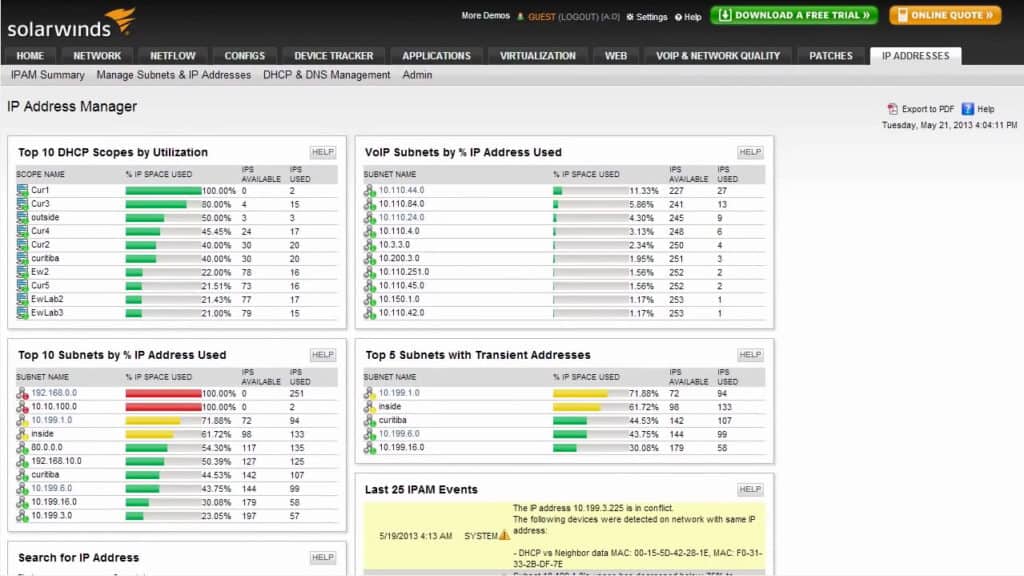Click the More Demos link
The width and height of the screenshot is (1024, 576).
(485, 16)
